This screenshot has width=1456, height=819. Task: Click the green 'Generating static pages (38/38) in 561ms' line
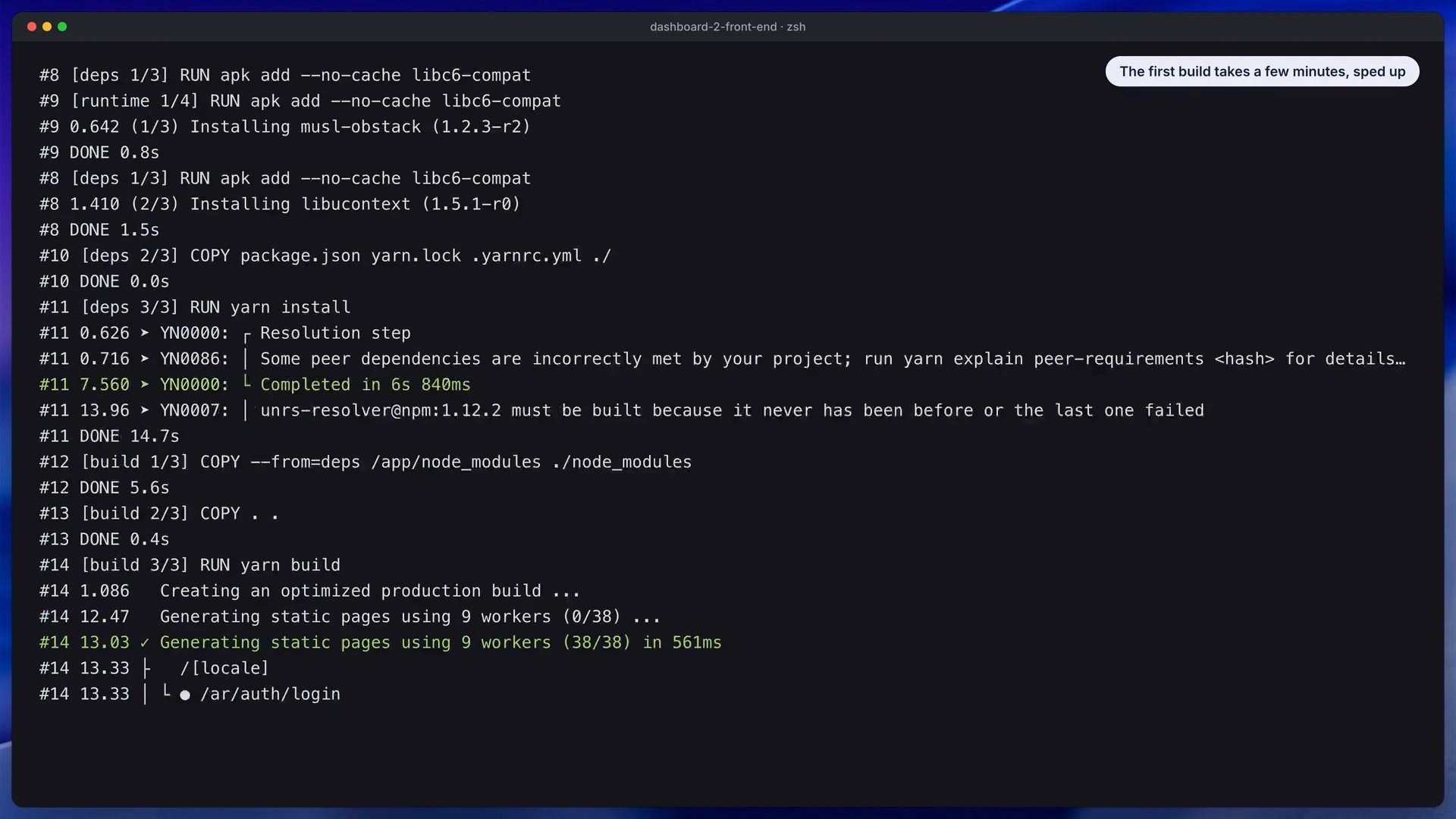[381, 642]
